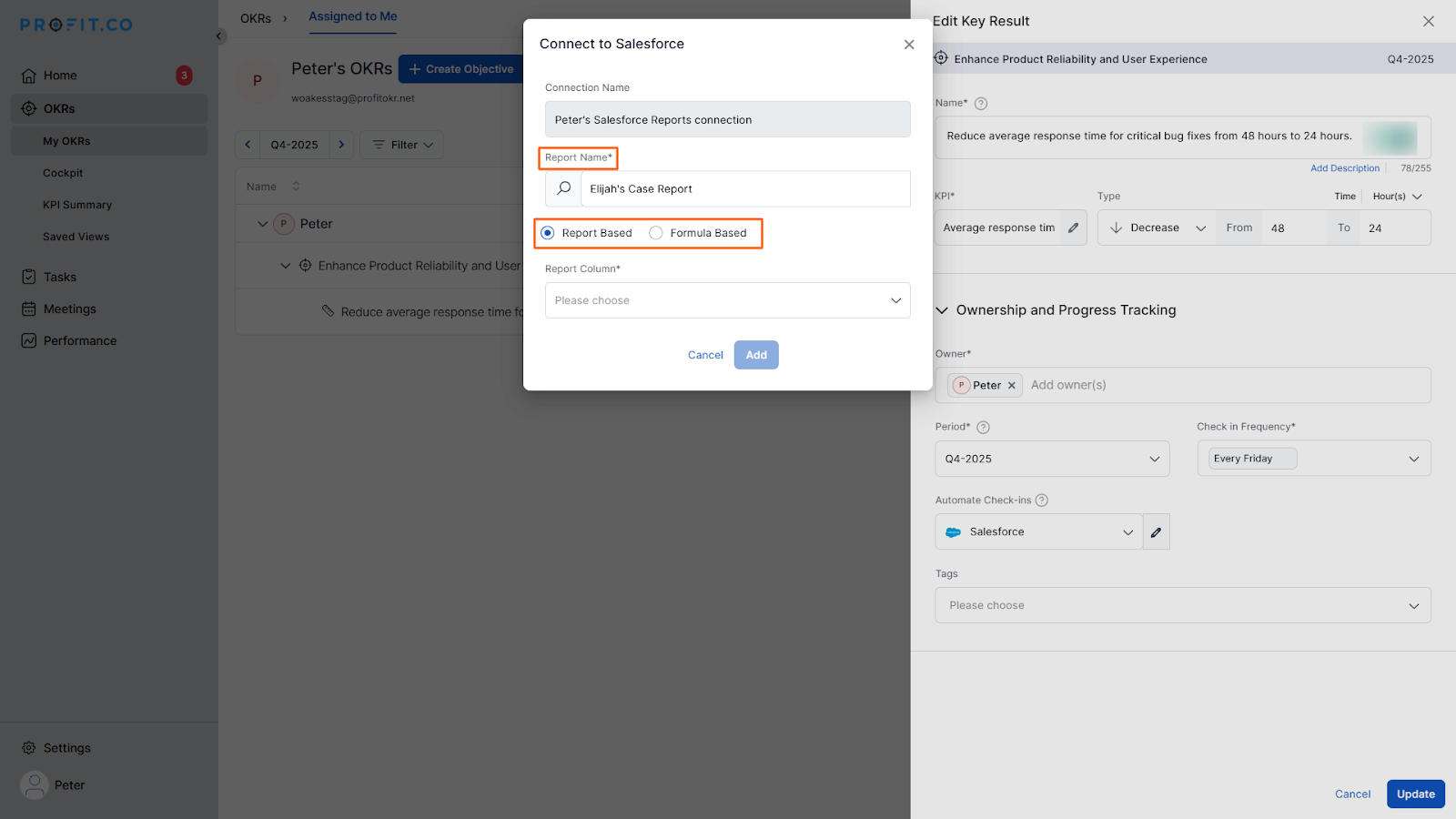Viewport: 1456px width, 819px height.
Task: Open the Salesforce automate check-ins dropdown
Action: [x=1039, y=532]
